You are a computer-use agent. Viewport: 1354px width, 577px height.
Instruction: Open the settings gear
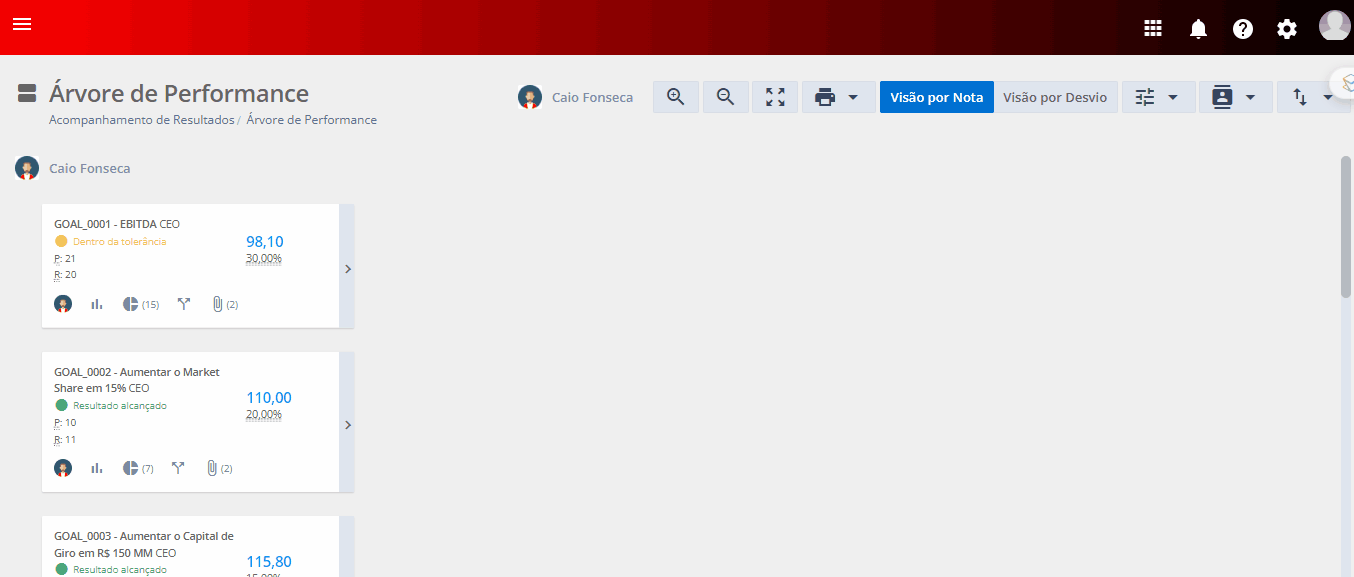[x=1287, y=29]
